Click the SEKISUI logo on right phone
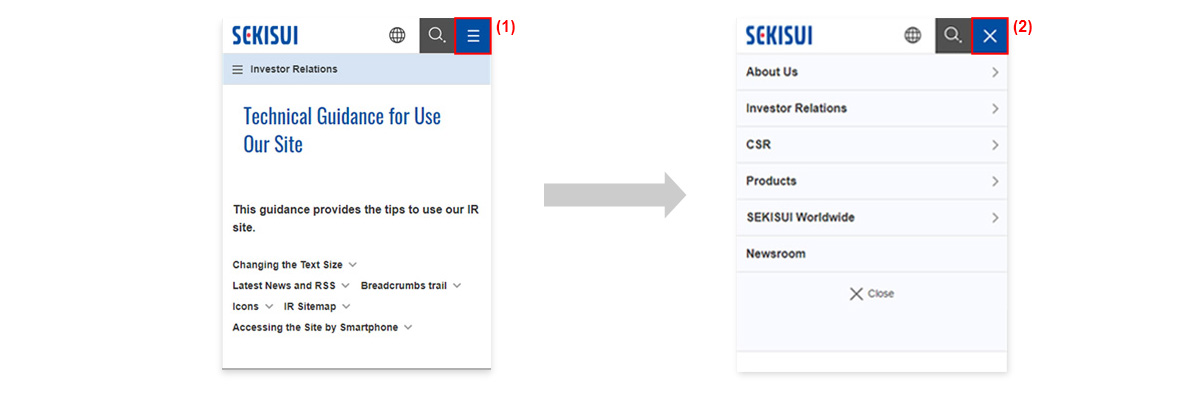The image size is (1200, 397). 779,36
